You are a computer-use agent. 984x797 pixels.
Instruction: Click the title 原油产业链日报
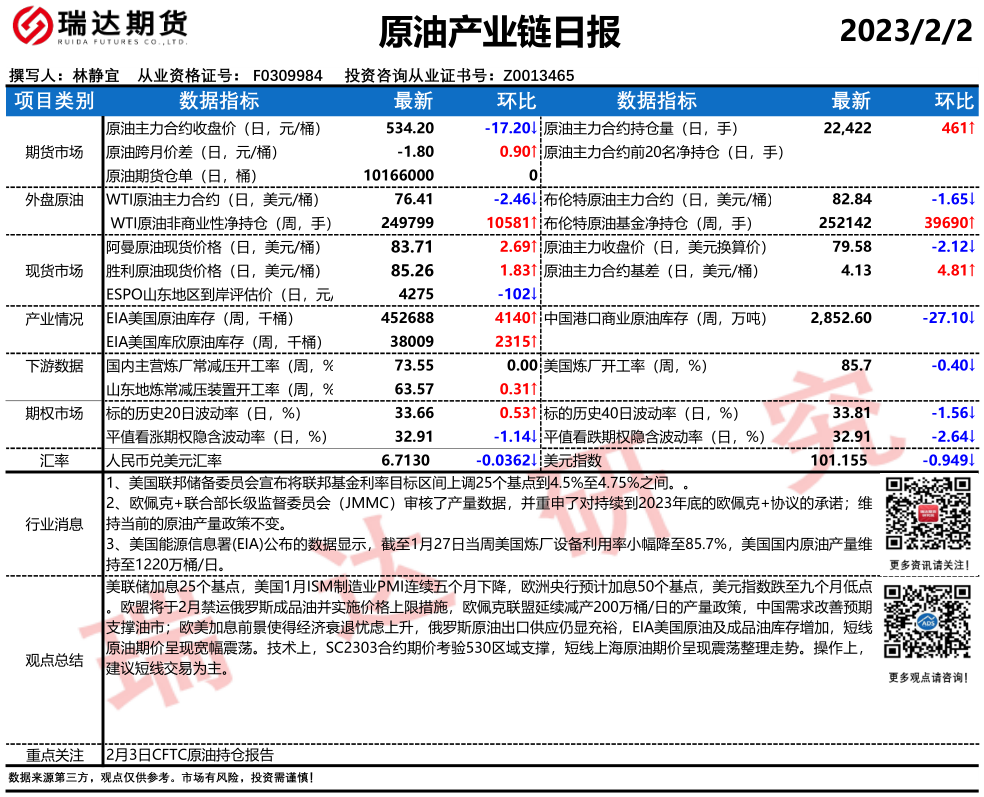pyautogui.click(x=500, y=33)
